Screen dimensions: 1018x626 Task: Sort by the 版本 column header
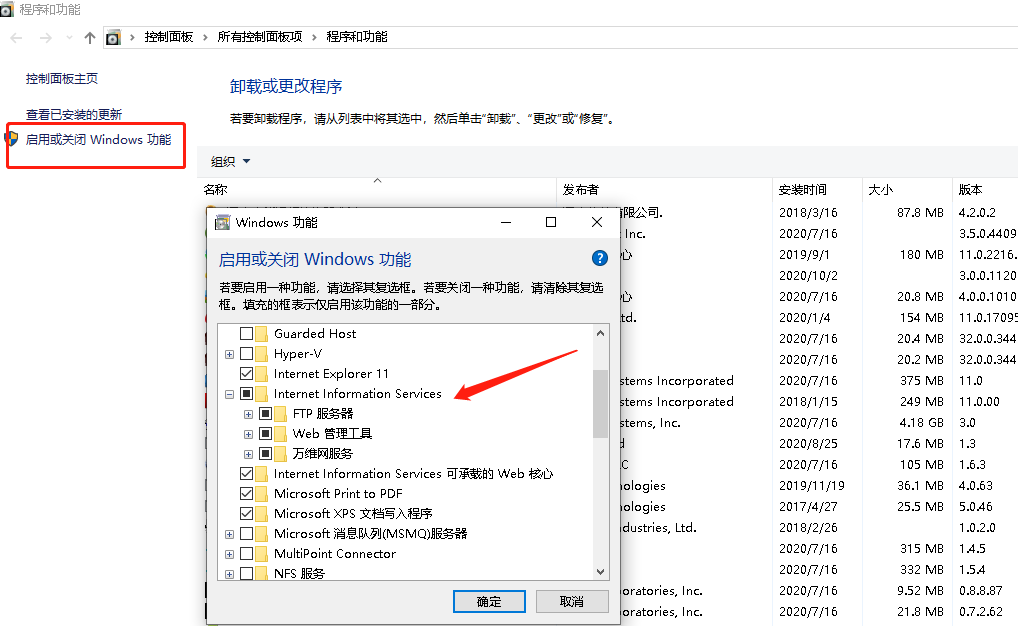(x=985, y=189)
